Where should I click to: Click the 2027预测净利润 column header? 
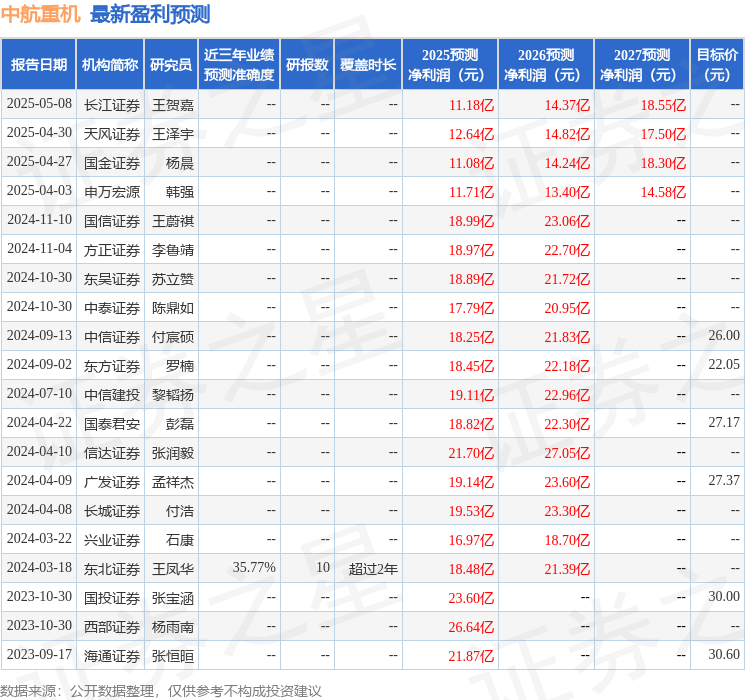[x=642, y=65]
